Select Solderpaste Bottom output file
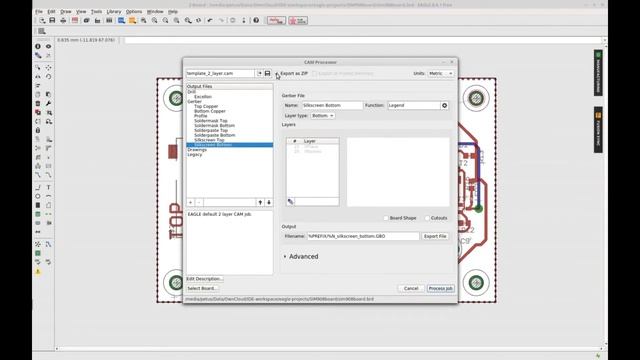This screenshot has width=640, height=360. (x=215, y=135)
